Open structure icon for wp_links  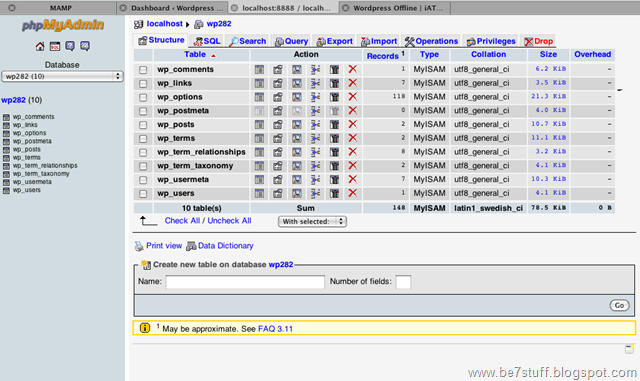[x=278, y=83]
